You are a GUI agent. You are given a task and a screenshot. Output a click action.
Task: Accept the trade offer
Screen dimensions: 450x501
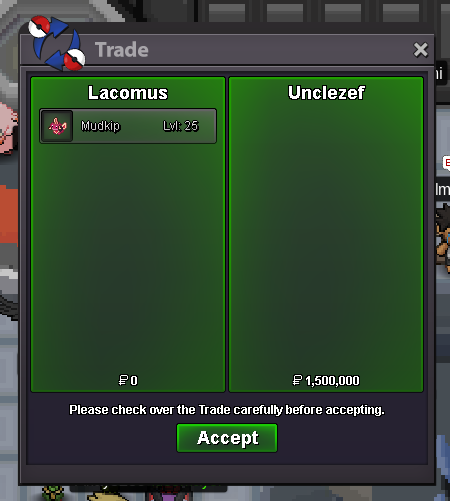tap(227, 438)
